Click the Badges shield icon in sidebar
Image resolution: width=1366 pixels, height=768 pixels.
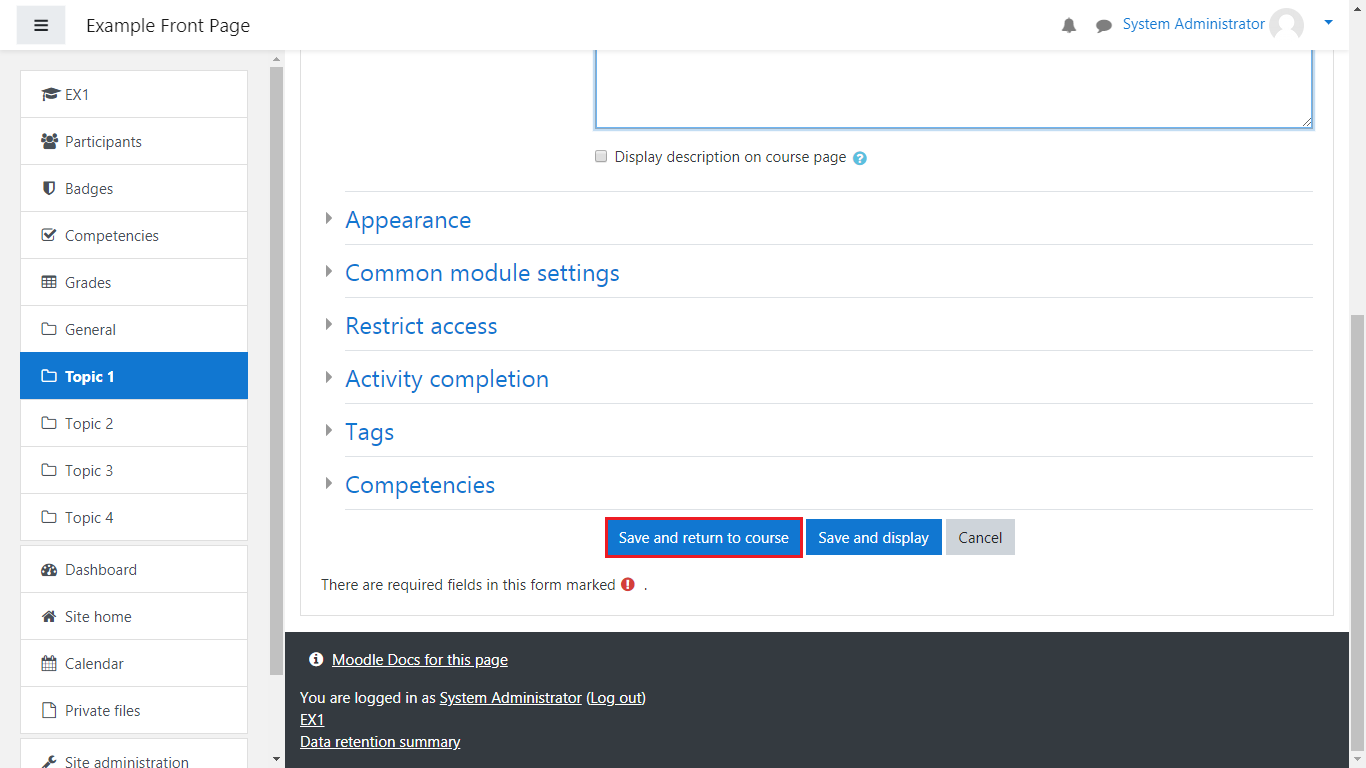pos(49,188)
